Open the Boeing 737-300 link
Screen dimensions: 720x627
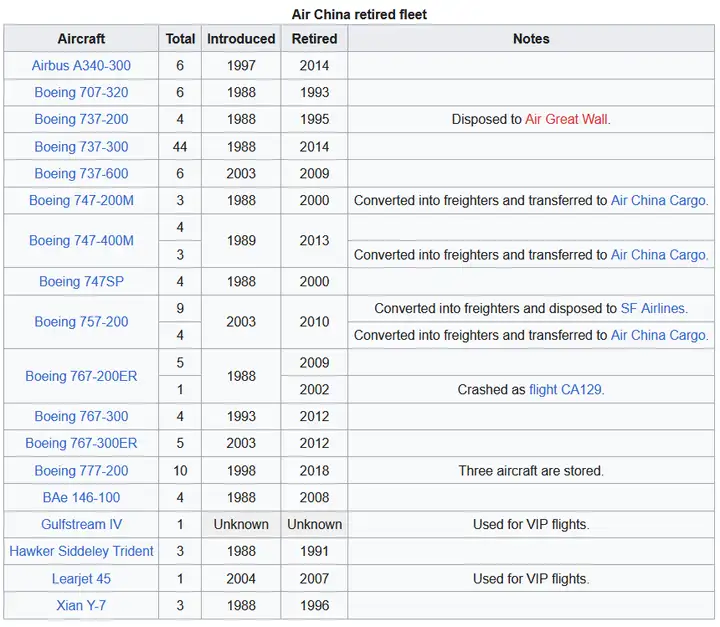(x=81, y=147)
